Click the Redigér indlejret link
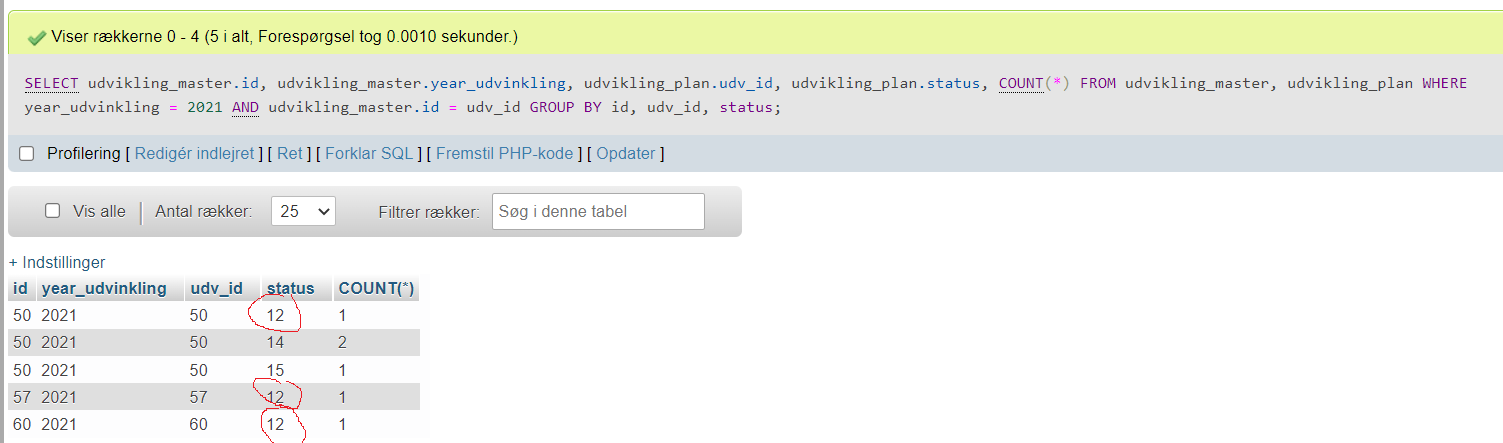This screenshot has width=1503, height=443. click(x=194, y=154)
